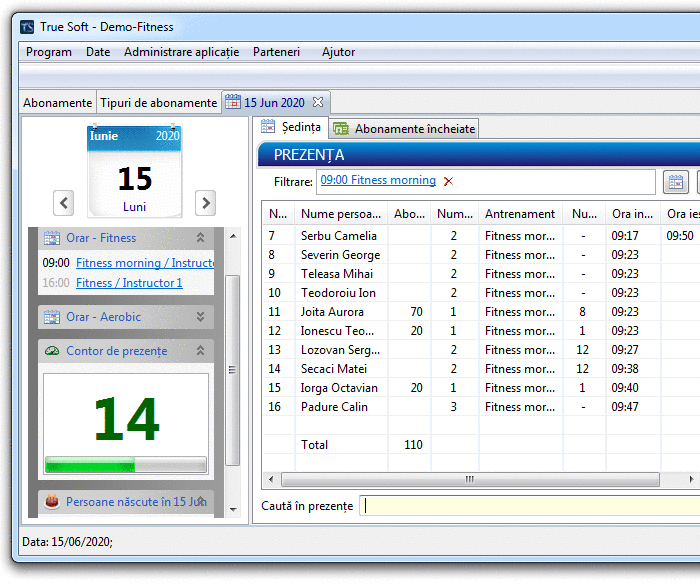
Task: Click the gauge icon beside Contor de prezențe
Action: pos(51,351)
